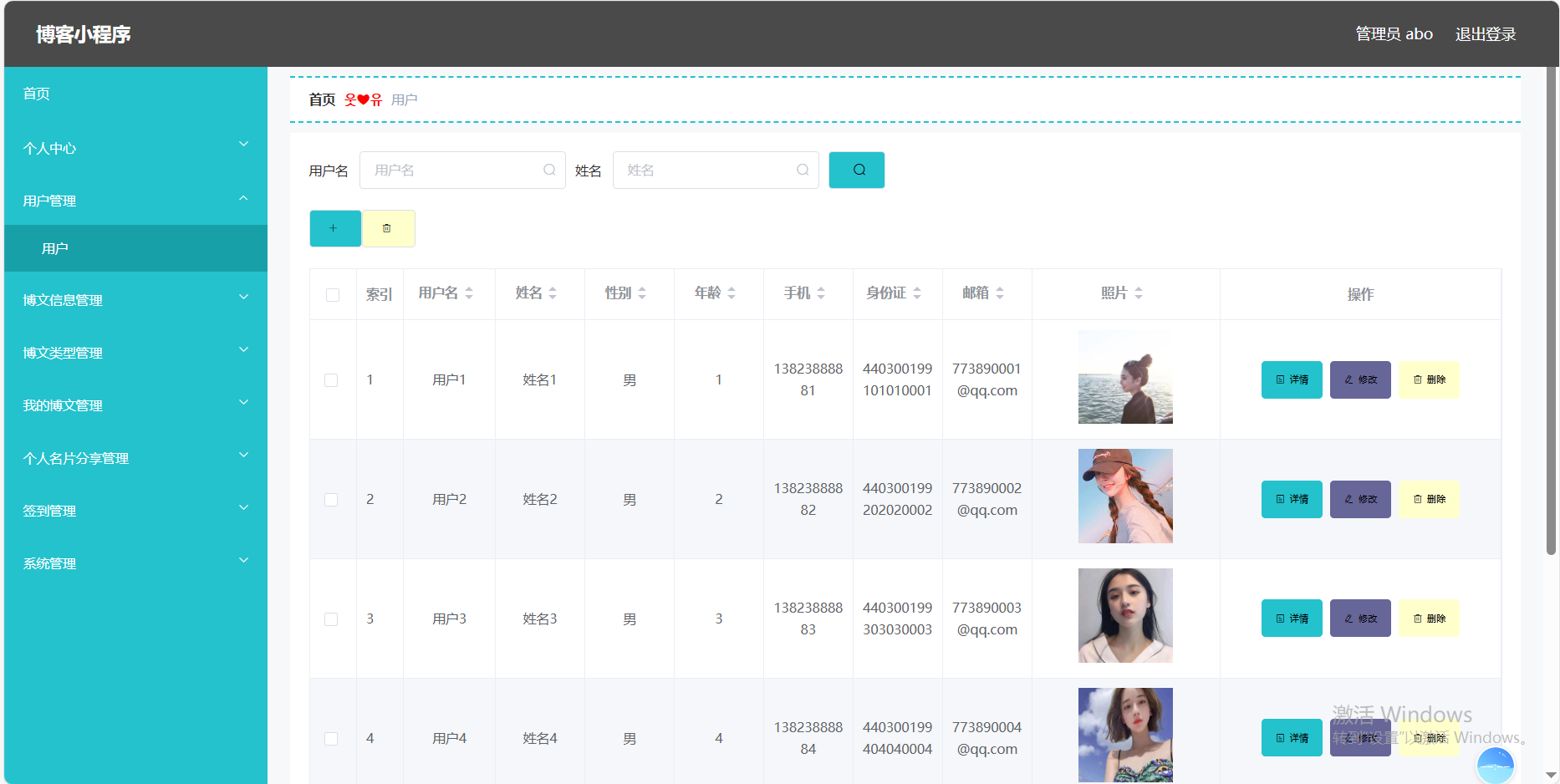The width and height of the screenshot is (1560, 784).
Task: Click phone cell 13823888883
Action: 808,619
